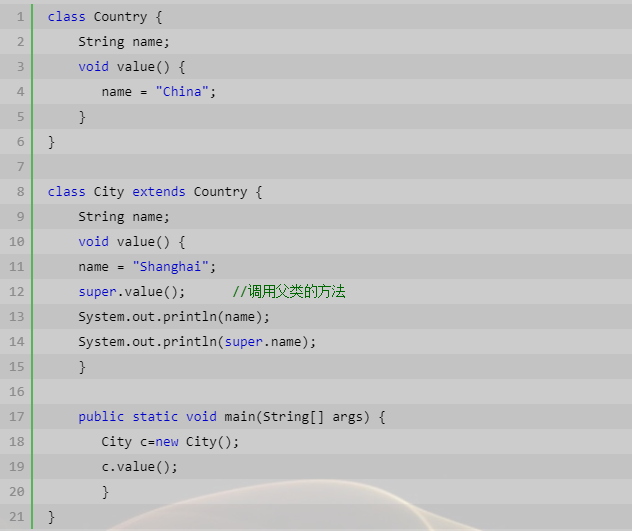Place cursor on the super.value() call
632x531 pixels.
(132, 292)
